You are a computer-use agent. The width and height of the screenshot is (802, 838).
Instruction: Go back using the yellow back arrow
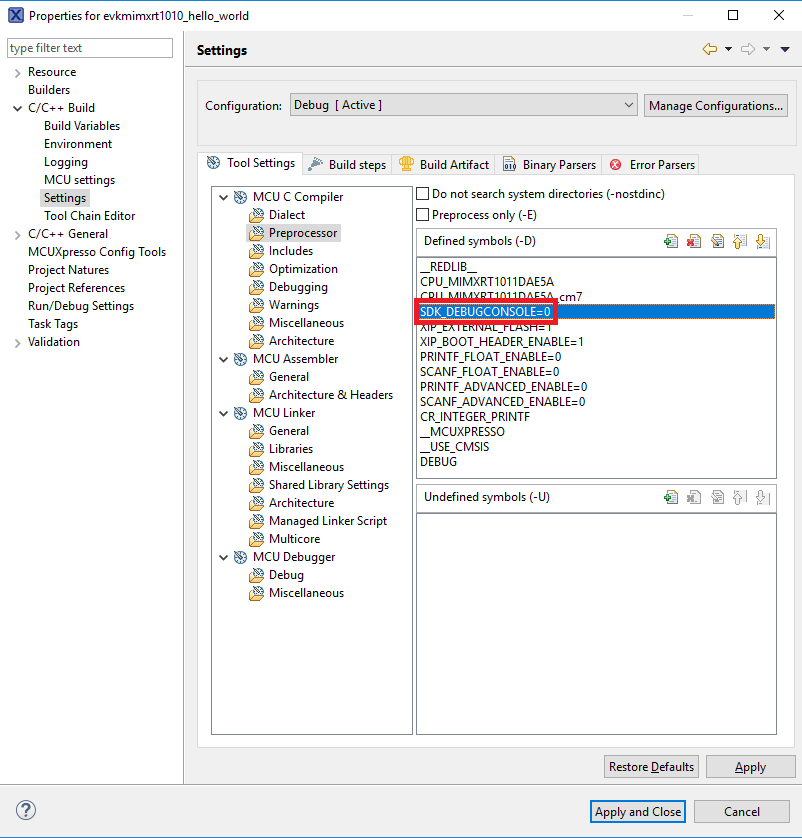[710, 49]
